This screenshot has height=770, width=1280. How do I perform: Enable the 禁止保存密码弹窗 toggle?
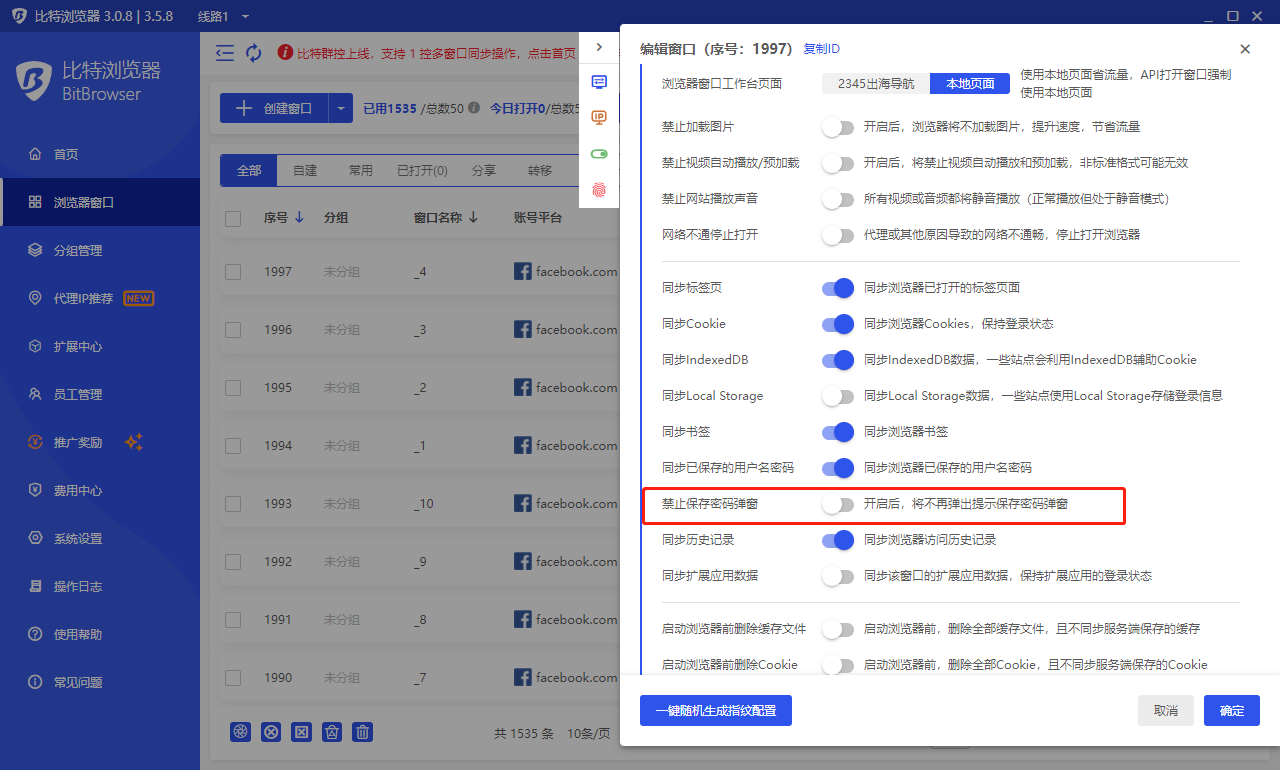(x=837, y=505)
